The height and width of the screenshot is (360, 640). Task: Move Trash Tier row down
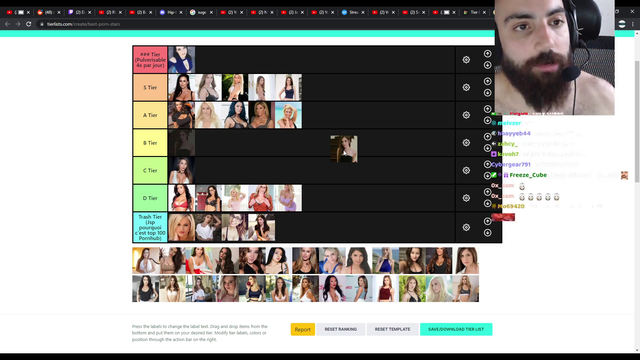click(x=487, y=233)
